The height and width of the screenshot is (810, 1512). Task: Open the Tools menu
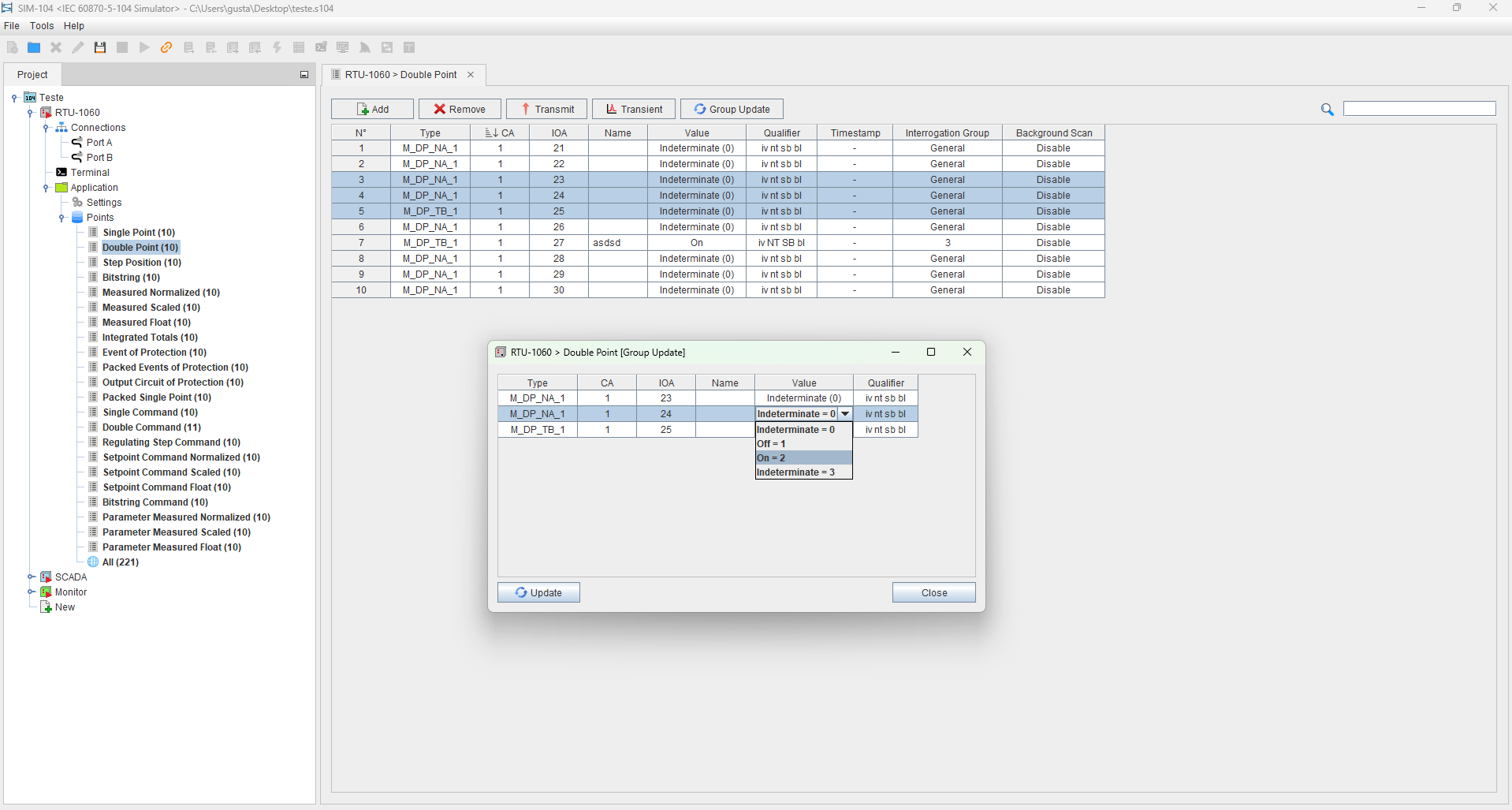coord(42,26)
